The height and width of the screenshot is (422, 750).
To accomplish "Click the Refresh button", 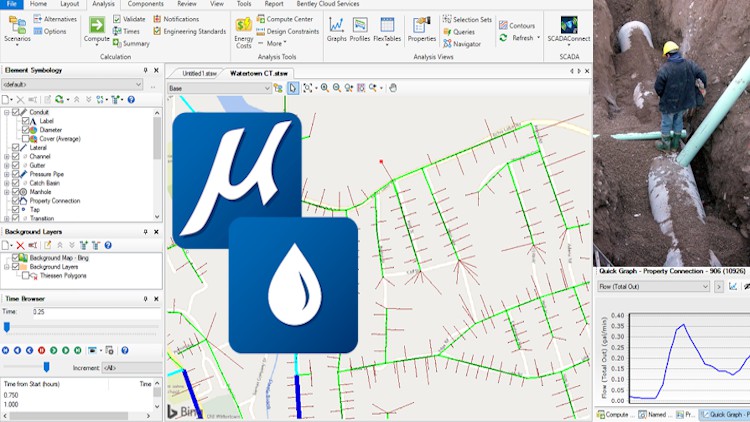I will tap(516, 37).
